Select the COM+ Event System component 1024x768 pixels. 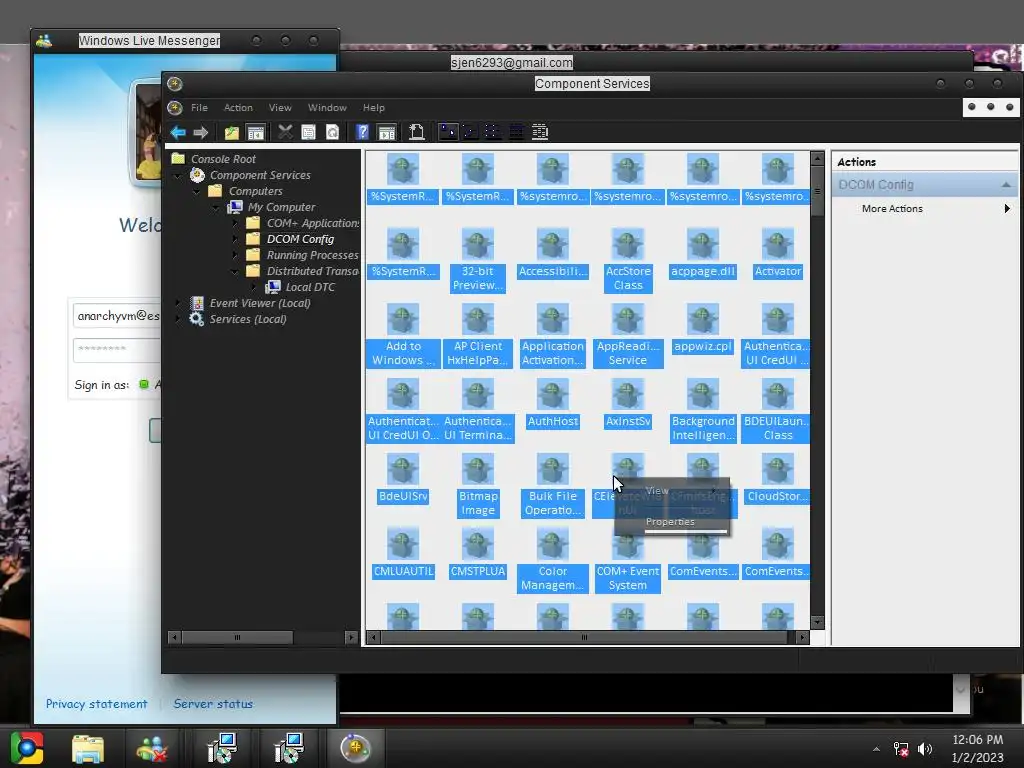click(x=628, y=560)
